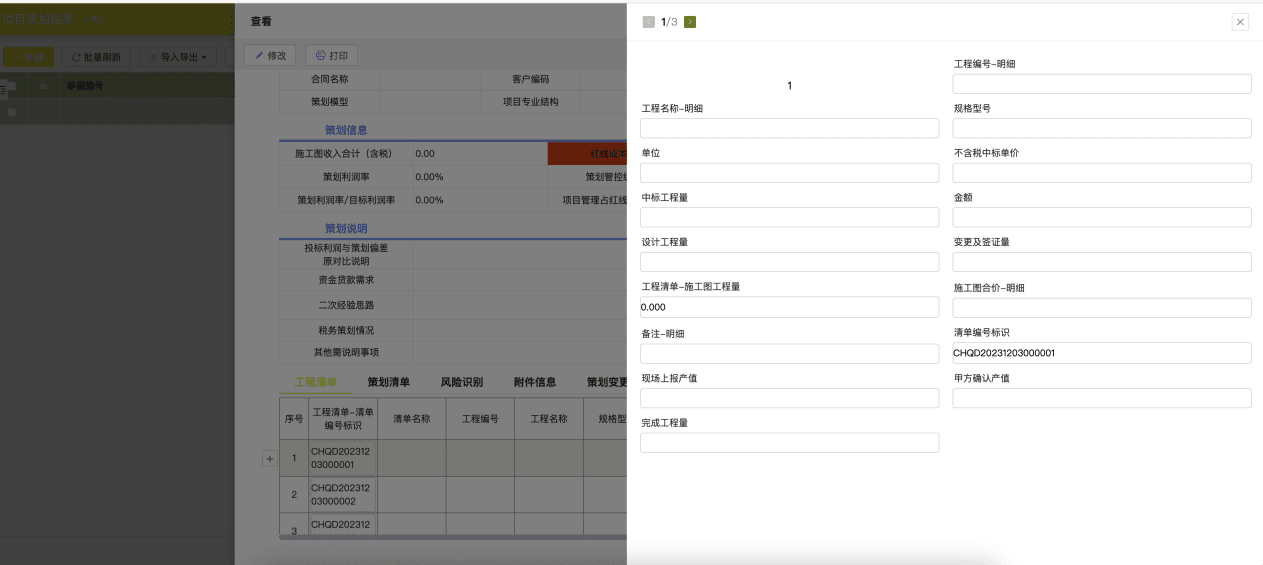Switch to the 策划清单 tab
Image resolution: width=1263 pixels, height=565 pixels.
[389, 382]
